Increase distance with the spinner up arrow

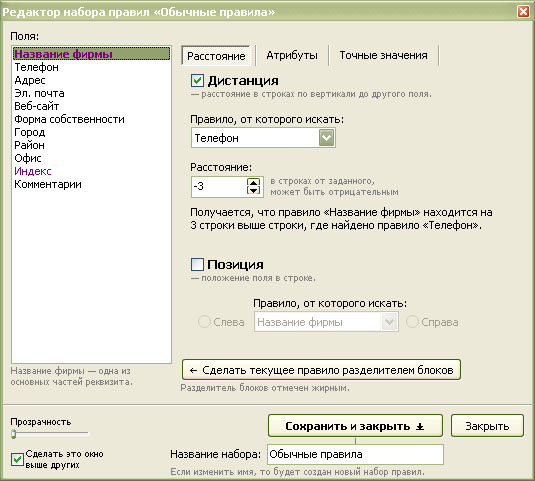(253, 183)
